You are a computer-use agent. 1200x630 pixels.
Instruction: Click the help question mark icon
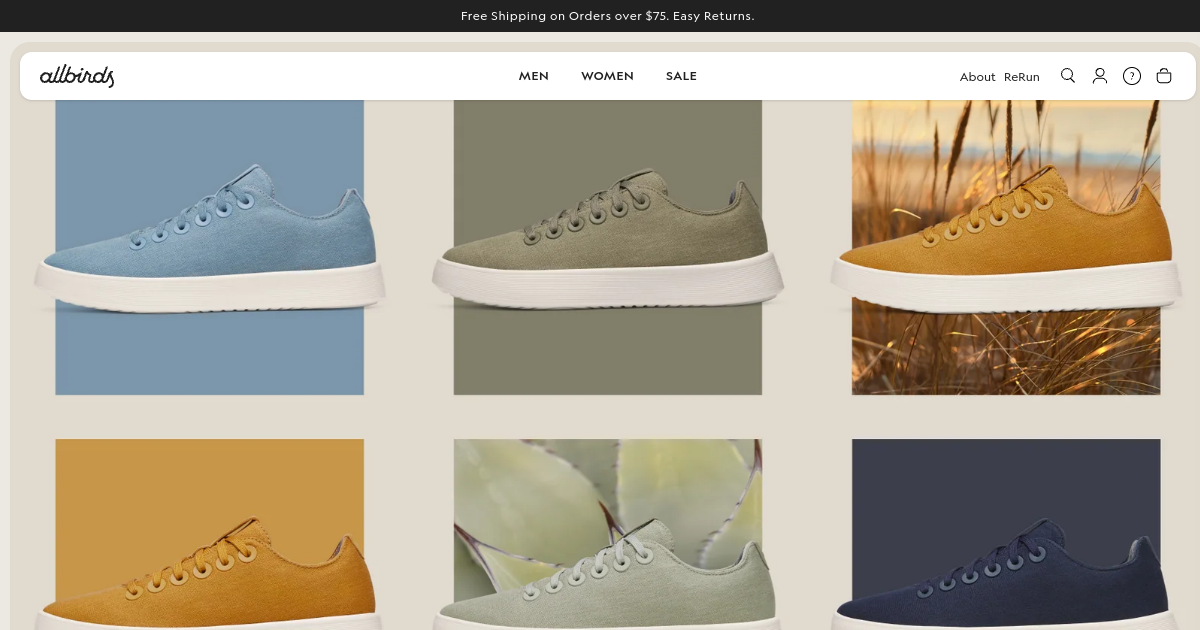click(x=1132, y=76)
